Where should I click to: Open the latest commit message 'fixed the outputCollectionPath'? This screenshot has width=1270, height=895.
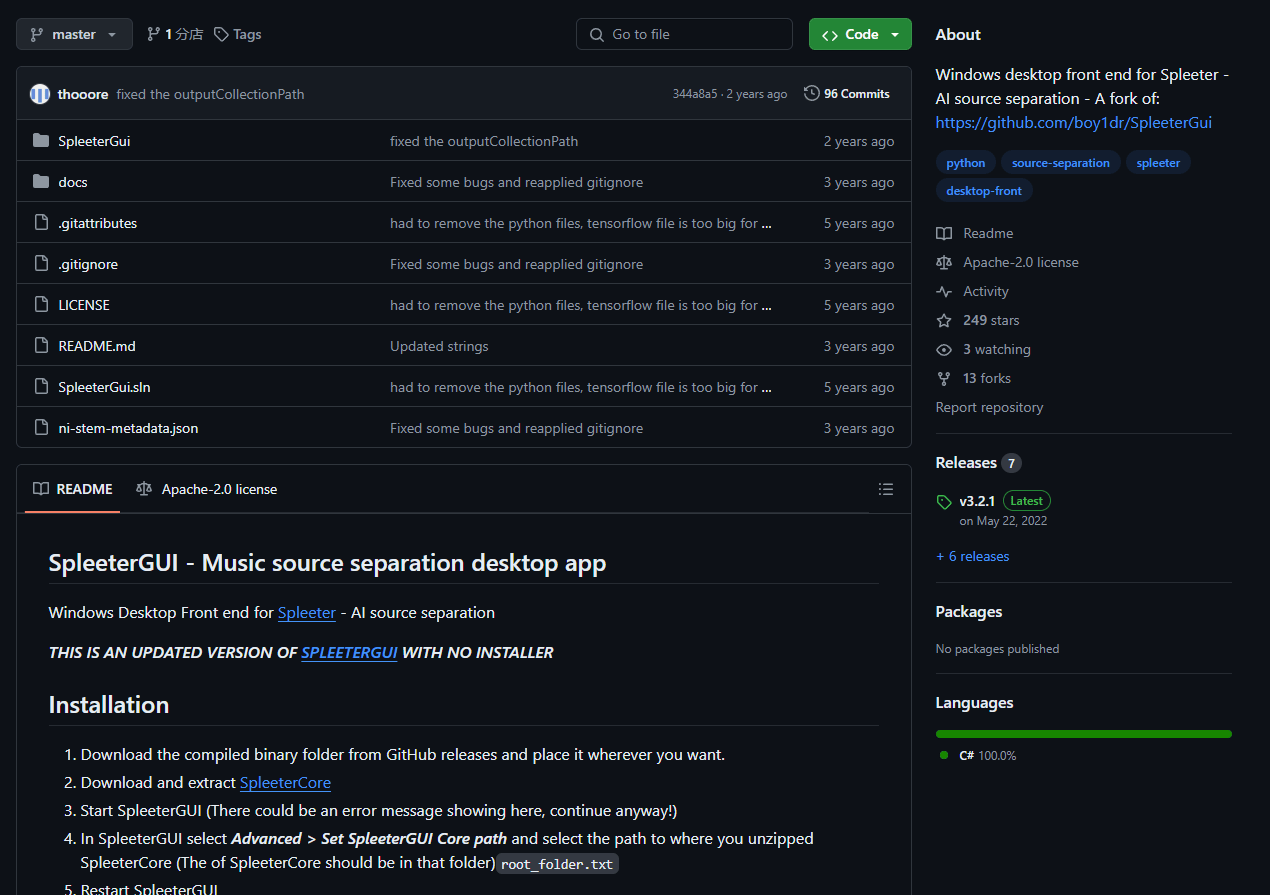210,94
